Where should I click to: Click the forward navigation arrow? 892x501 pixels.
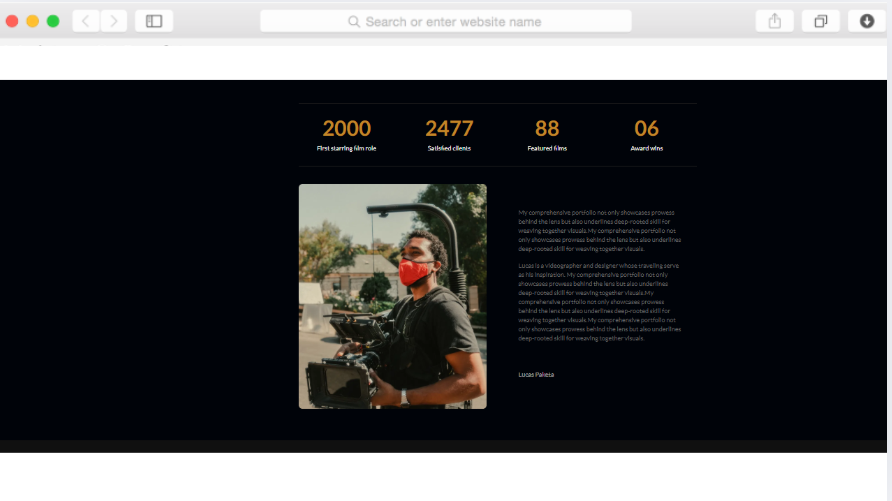[114, 21]
